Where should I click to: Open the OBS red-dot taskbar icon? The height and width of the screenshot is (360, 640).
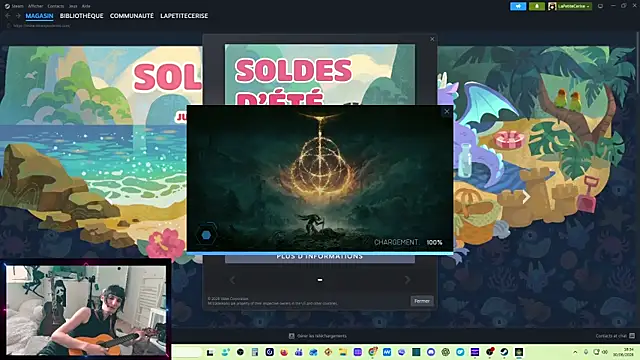point(489,352)
